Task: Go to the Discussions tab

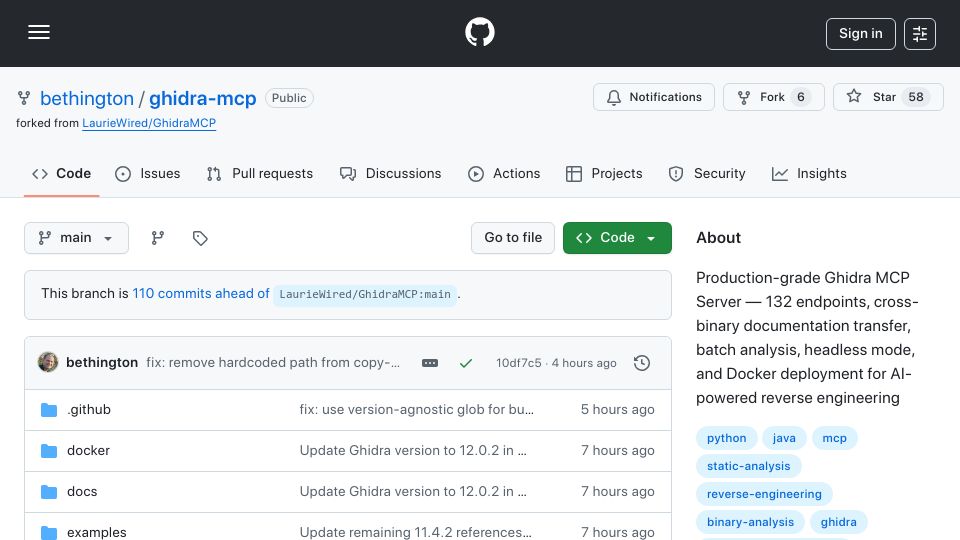Action: pos(390,173)
